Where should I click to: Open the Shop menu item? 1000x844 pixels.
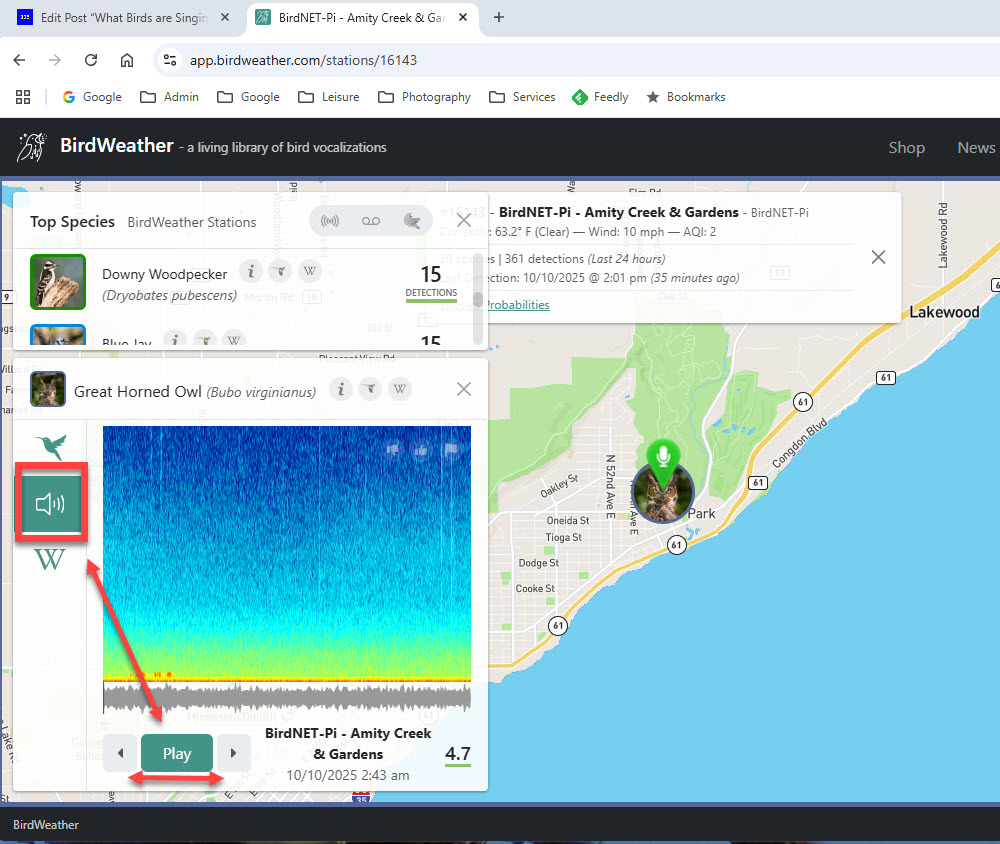tap(906, 147)
